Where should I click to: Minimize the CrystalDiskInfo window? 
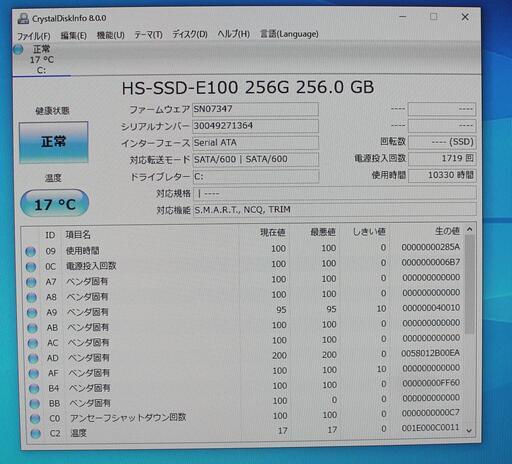403,17
